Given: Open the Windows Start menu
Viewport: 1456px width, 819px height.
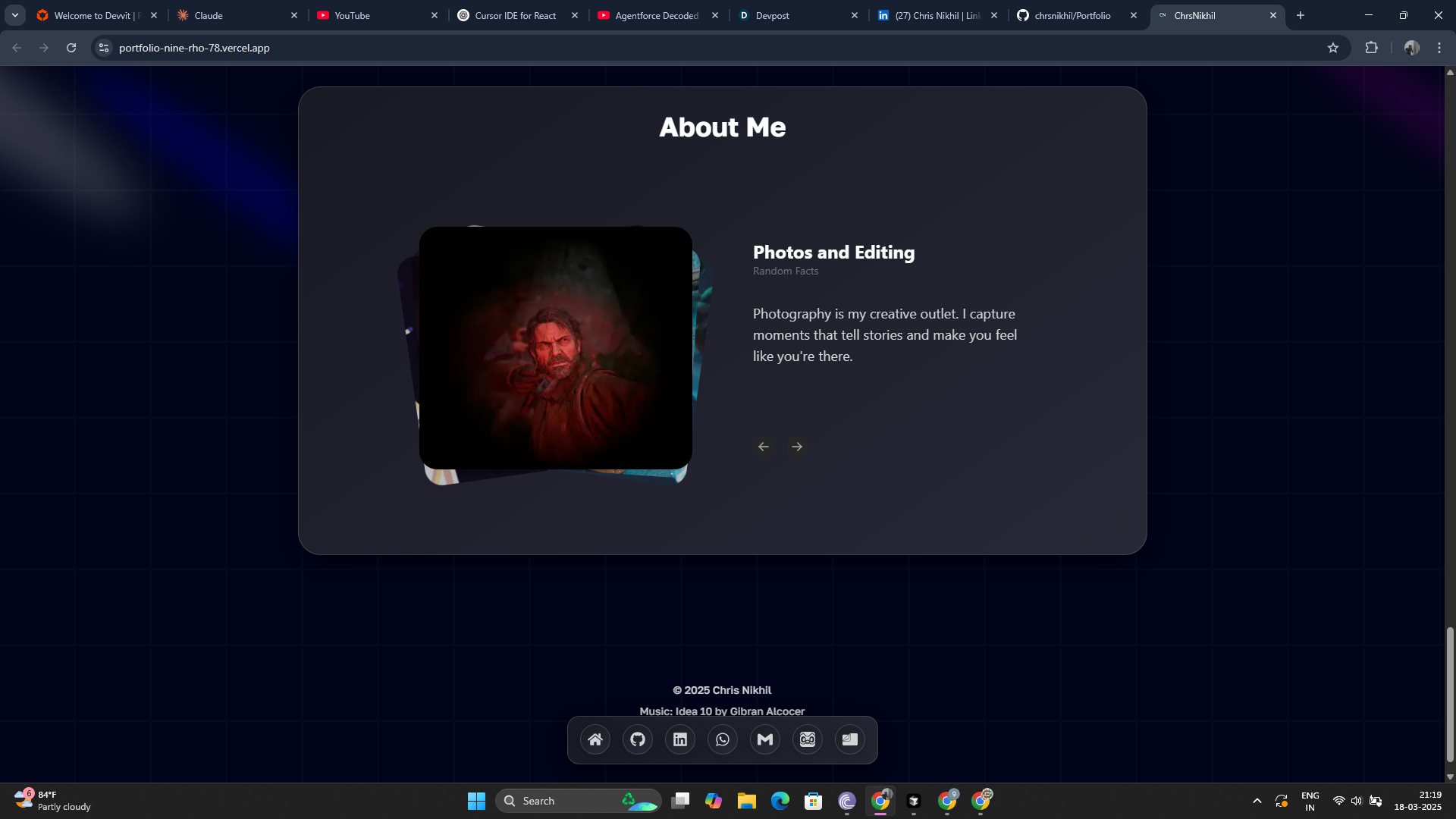Looking at the screenshot, I should point(476,801).
